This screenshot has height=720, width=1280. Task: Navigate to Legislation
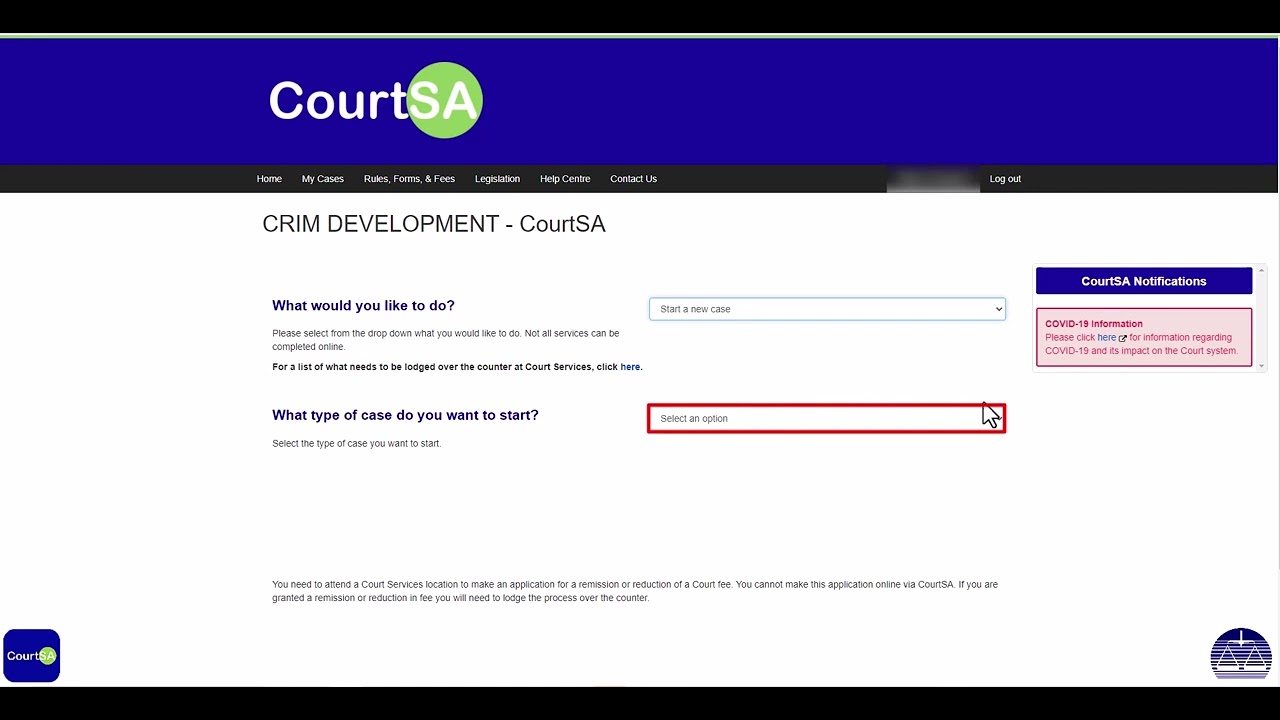tap(497, 179)
